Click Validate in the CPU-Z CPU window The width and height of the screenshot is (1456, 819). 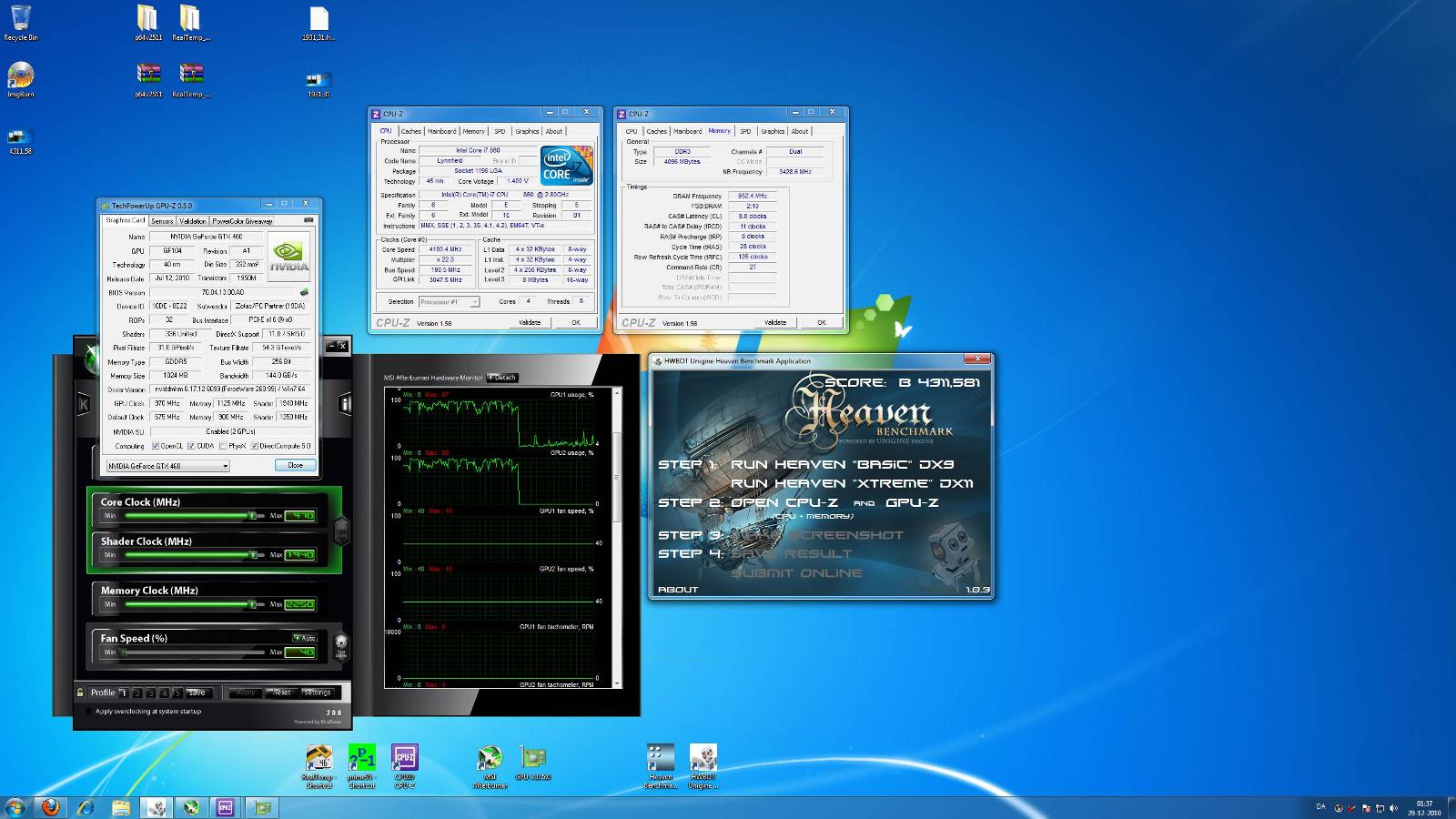click(x=530, y=322)
